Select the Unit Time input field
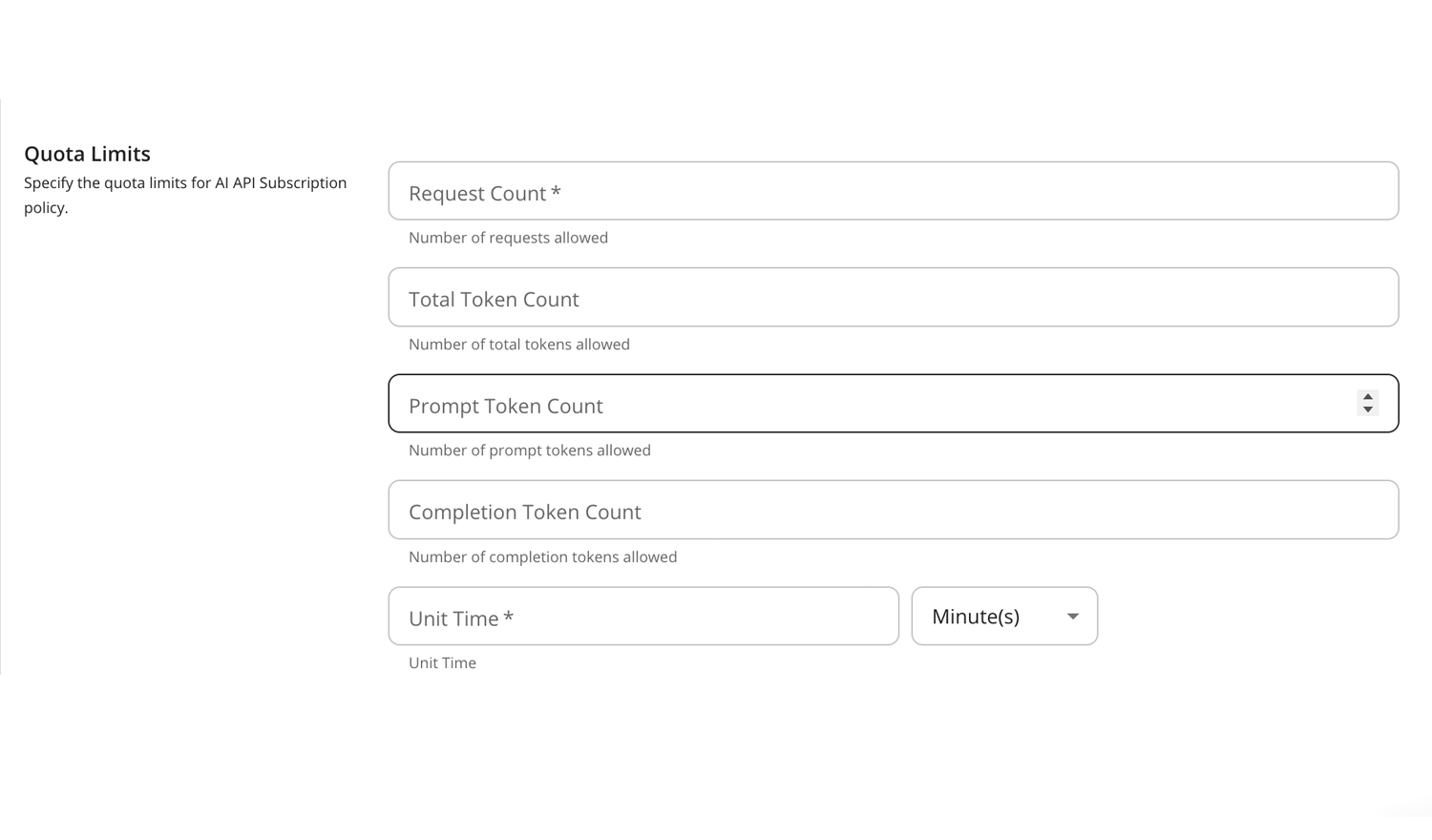 (643, 616)
